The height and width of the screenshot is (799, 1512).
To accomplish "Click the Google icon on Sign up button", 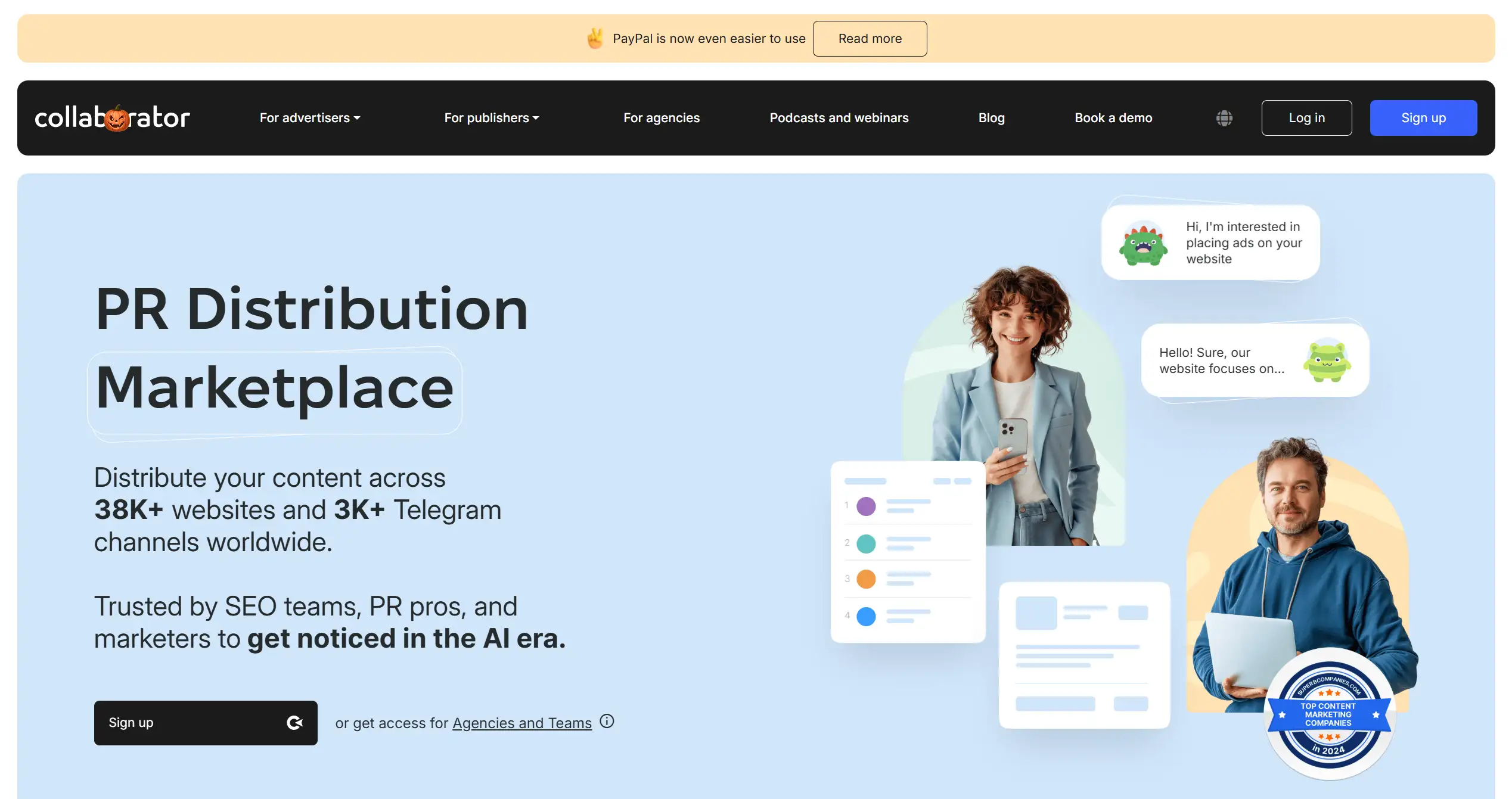I will pyautogui.click(x=294, y=723).
